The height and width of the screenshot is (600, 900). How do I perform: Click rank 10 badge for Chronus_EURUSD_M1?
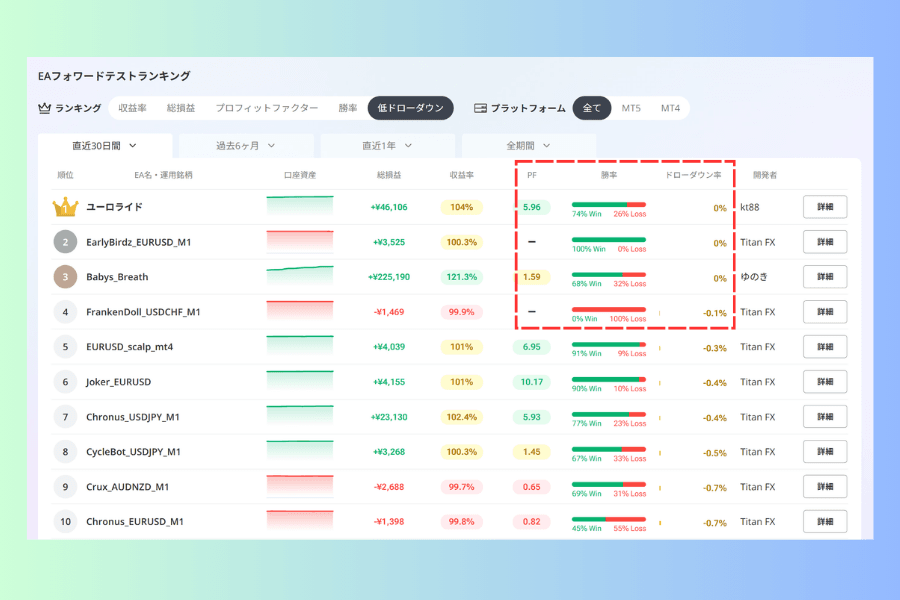[x=65, y=521]
